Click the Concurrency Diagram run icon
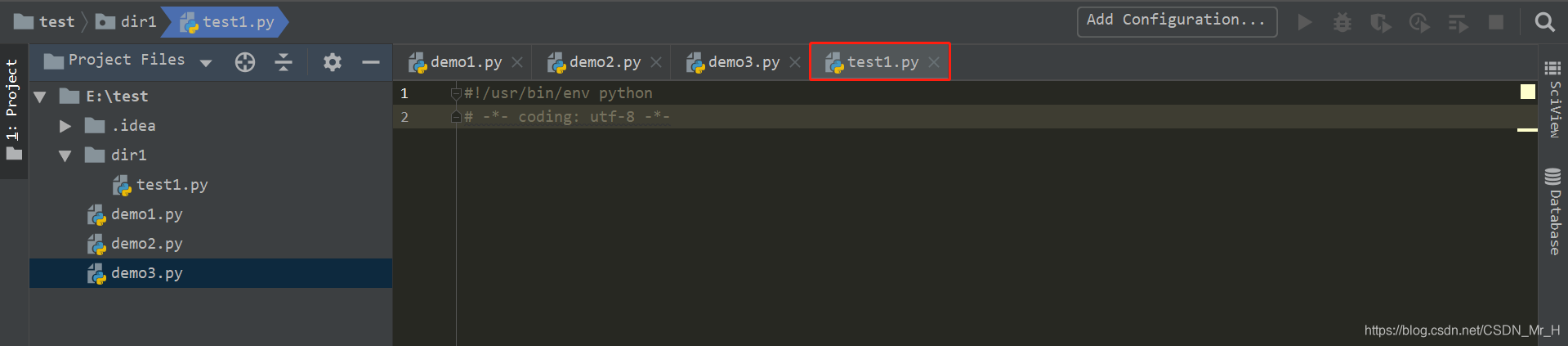 [1458, 22]
